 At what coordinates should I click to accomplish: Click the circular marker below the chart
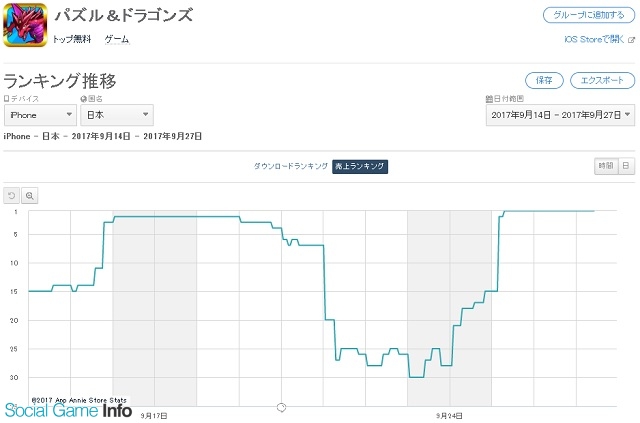click(281, 407)
